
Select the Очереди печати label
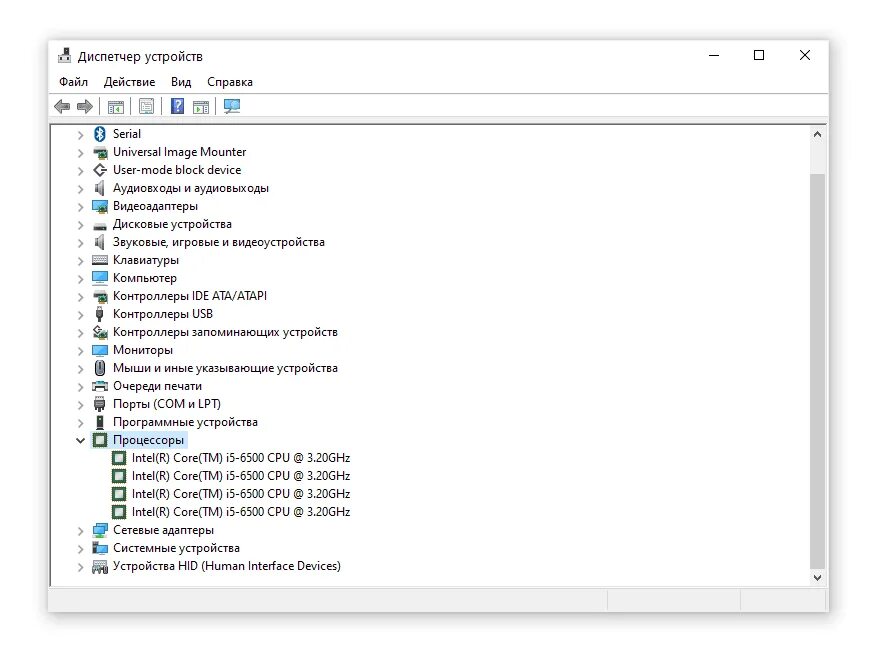point(157,386)
